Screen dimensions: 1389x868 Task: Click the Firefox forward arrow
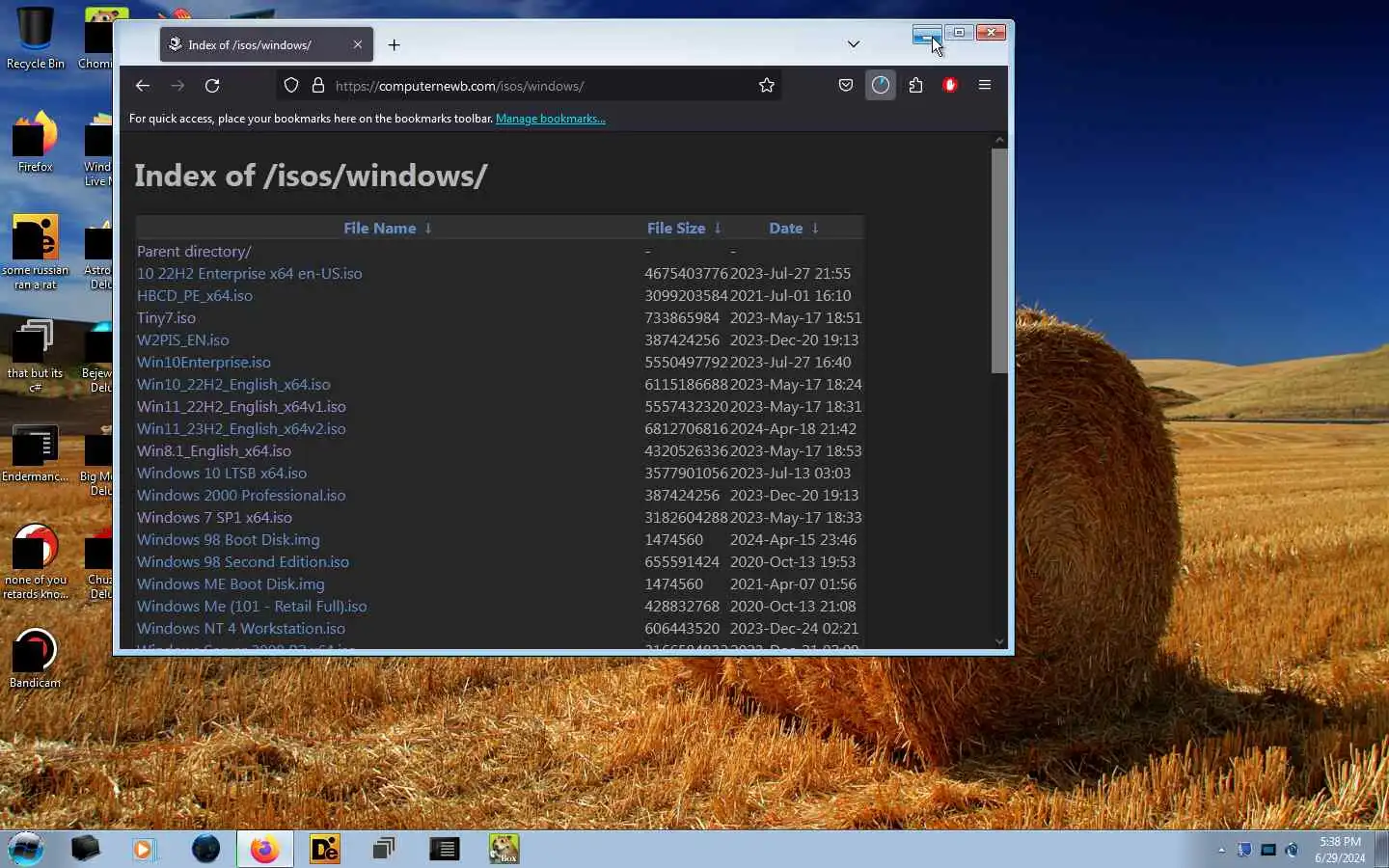(x=177, y=85)
